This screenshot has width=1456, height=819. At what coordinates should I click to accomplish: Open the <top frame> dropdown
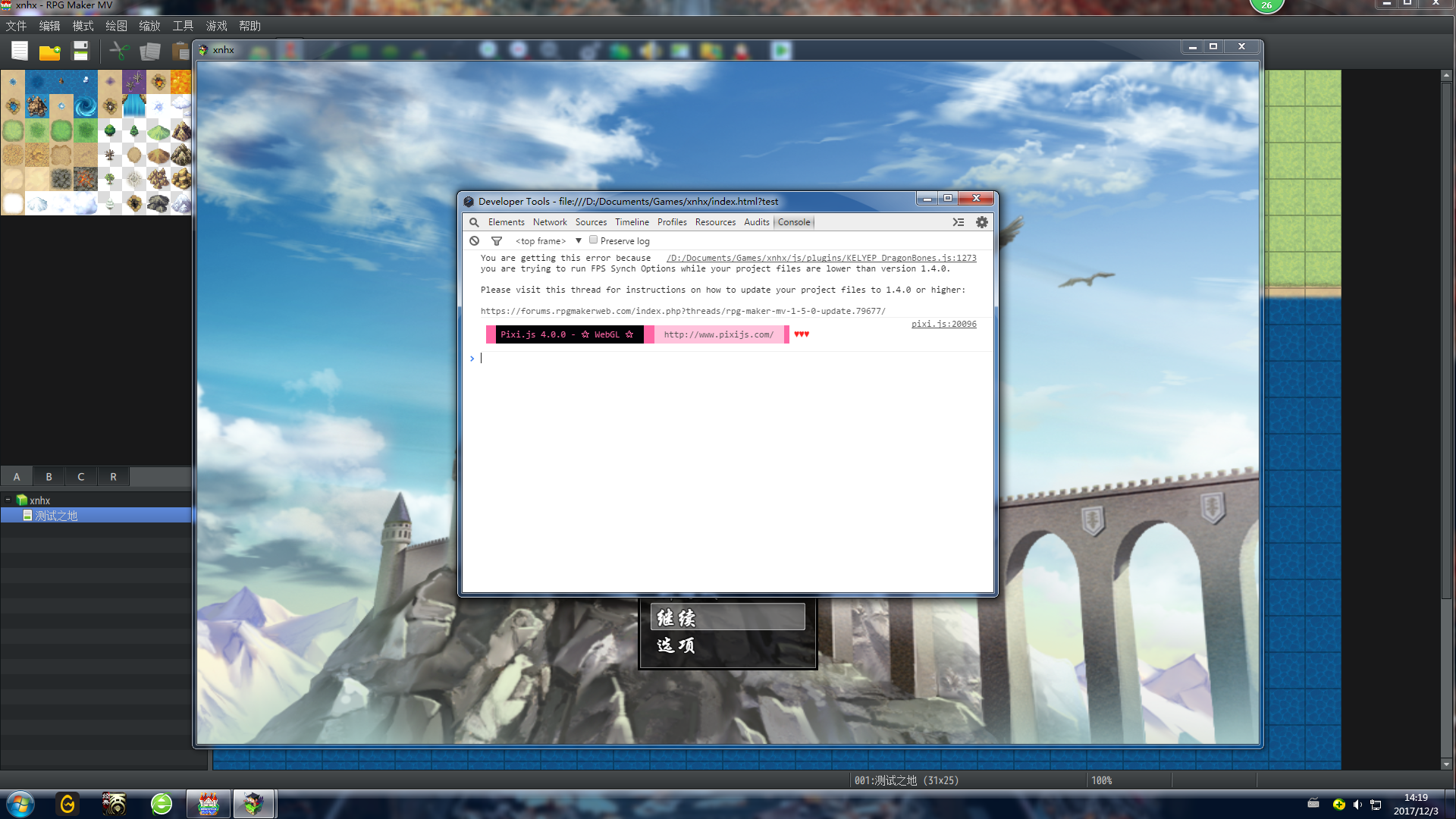tap(548, 241)
